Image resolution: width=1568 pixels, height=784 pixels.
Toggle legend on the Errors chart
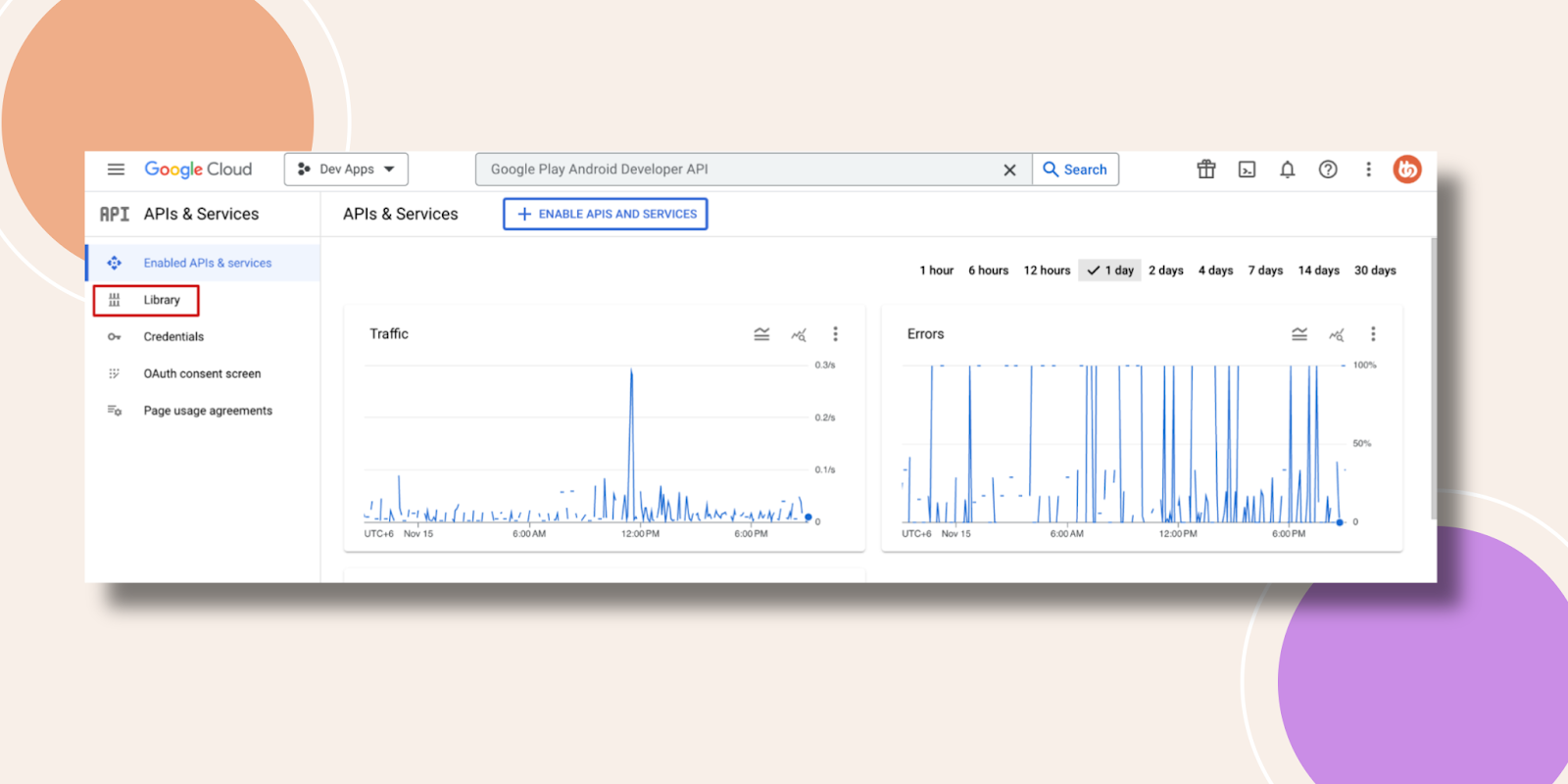tap(1299, 334)
